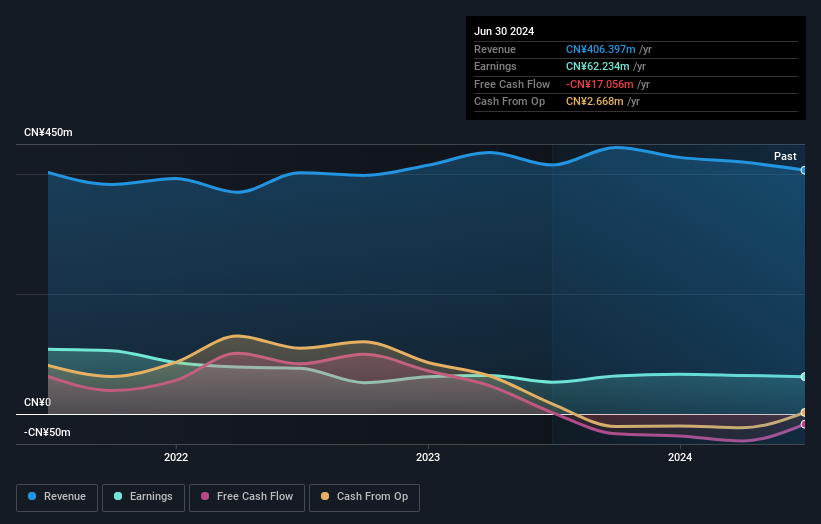
Task: Click the 2022 x-axis label
Action: pos(176,457)
